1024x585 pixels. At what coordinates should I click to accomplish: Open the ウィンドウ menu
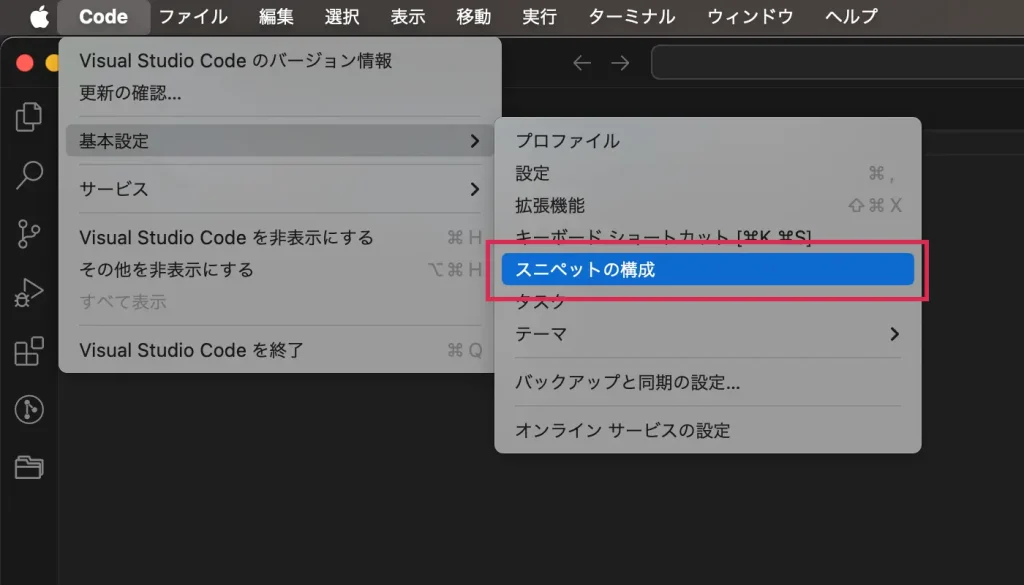coord(750,16)
